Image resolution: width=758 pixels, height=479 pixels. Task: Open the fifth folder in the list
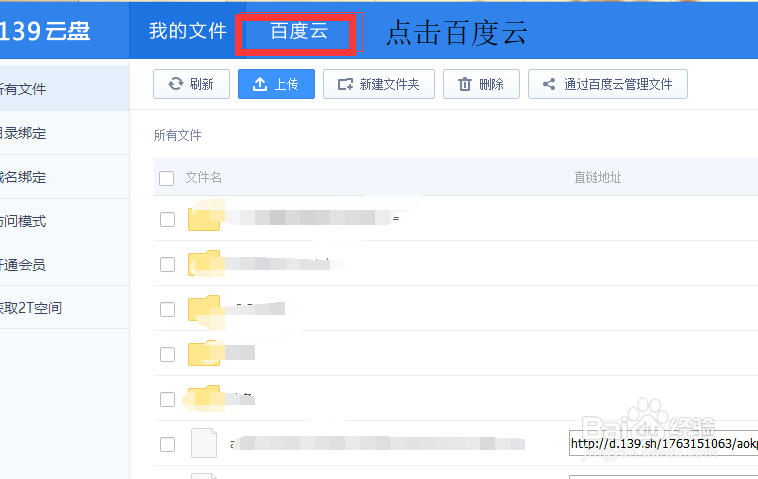coord(204,398)
